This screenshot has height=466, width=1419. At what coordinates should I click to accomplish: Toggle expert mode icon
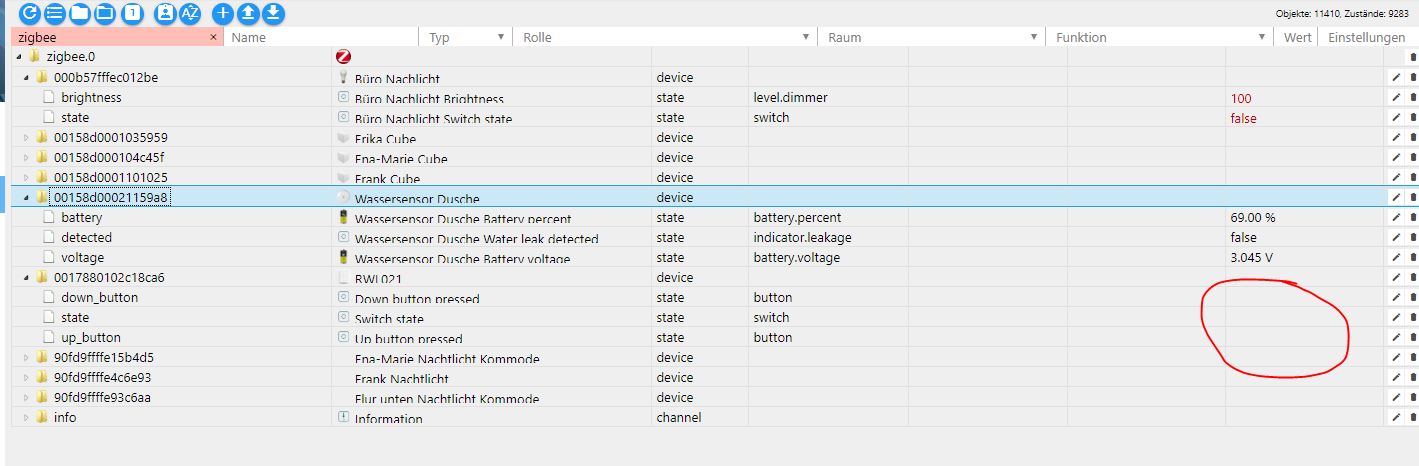click(166, 13)
